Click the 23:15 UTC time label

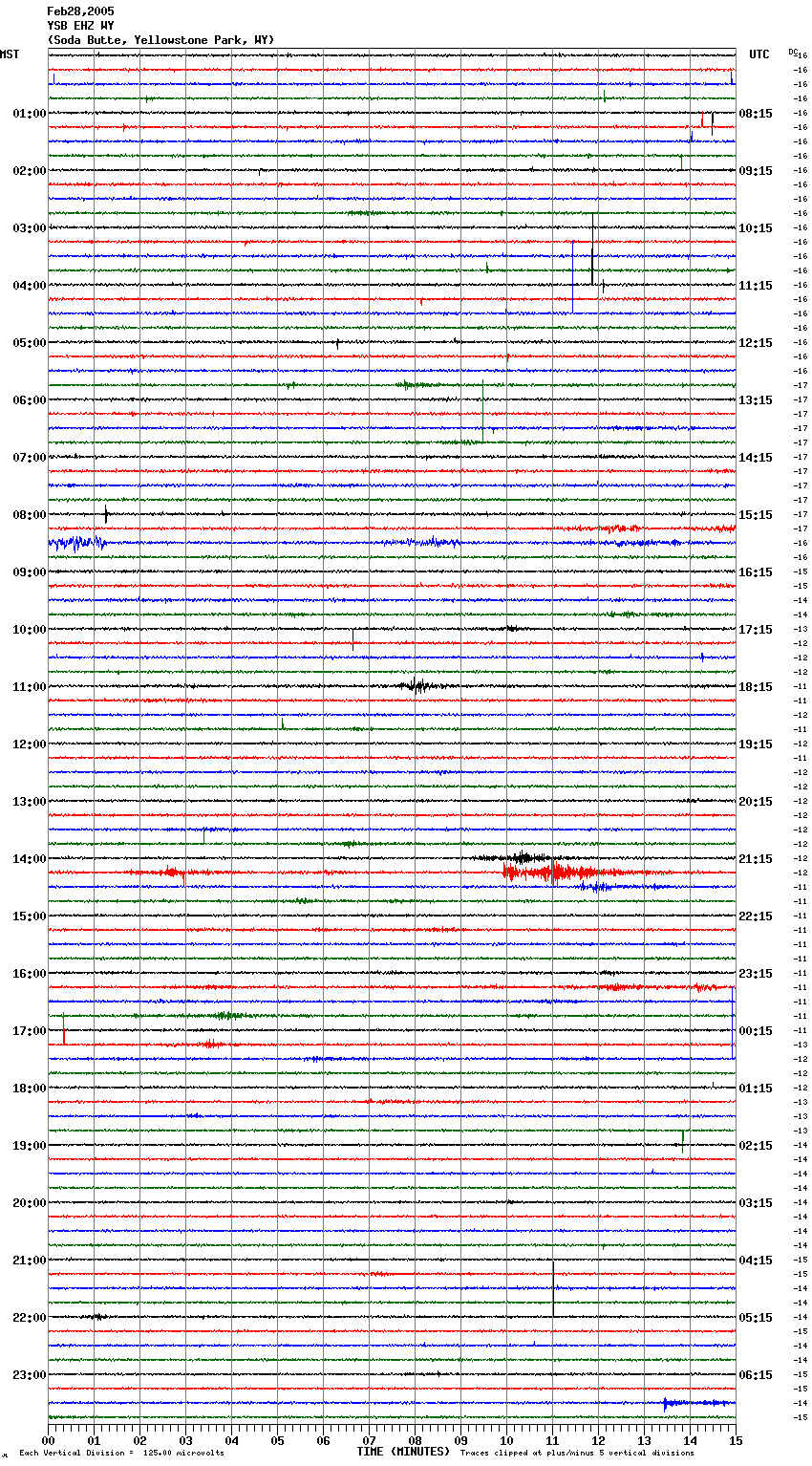(756, 974)
